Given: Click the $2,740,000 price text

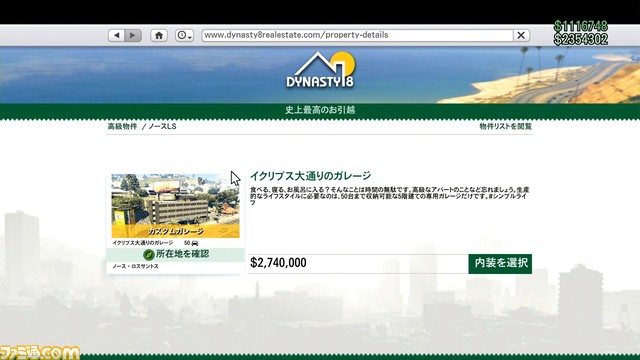Looking at the screenshot, I should (278, 263).
